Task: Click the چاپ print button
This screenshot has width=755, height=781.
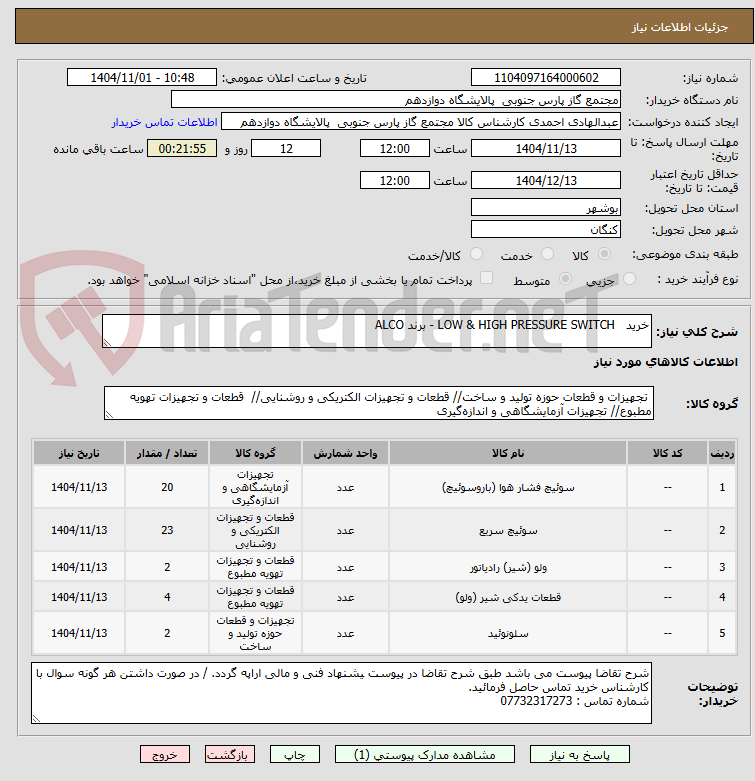Action: [x=295, y=755]
